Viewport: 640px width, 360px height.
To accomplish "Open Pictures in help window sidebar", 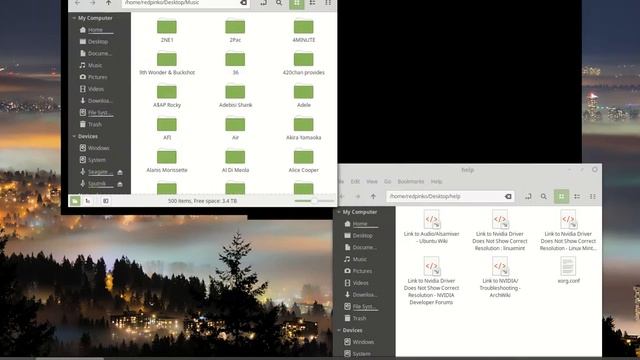I will pos(358,271).
